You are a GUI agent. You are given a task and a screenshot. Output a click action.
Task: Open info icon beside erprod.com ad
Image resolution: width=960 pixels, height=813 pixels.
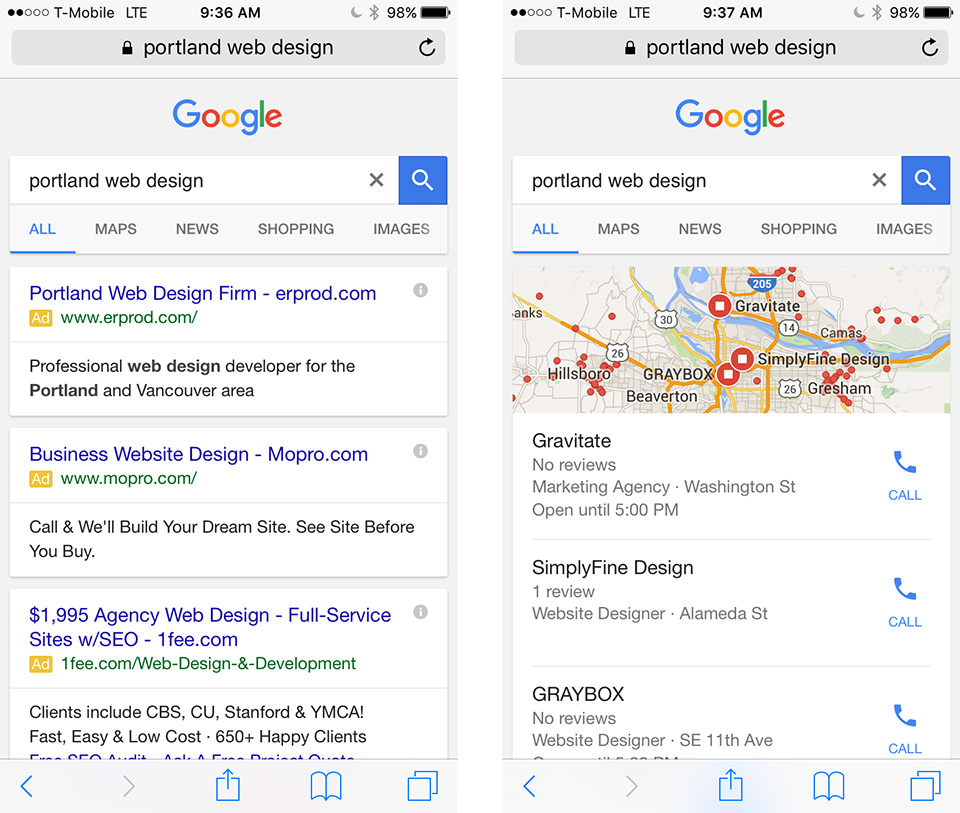point(420,290)
